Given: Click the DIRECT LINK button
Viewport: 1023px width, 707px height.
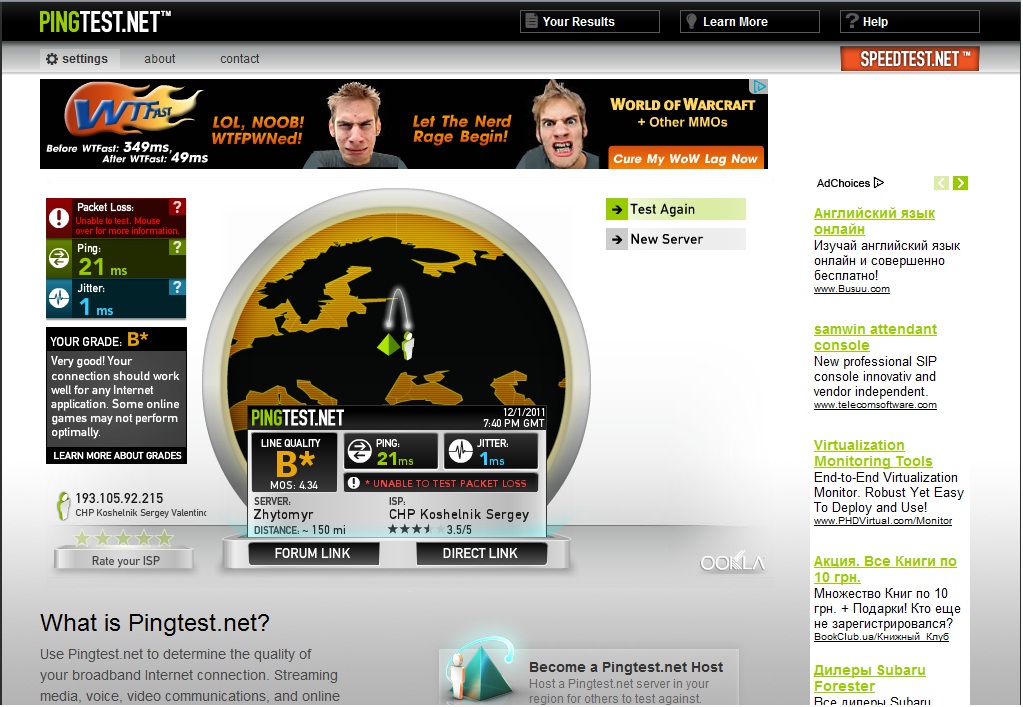Looking at the screenshot, I should coord(480,553).
